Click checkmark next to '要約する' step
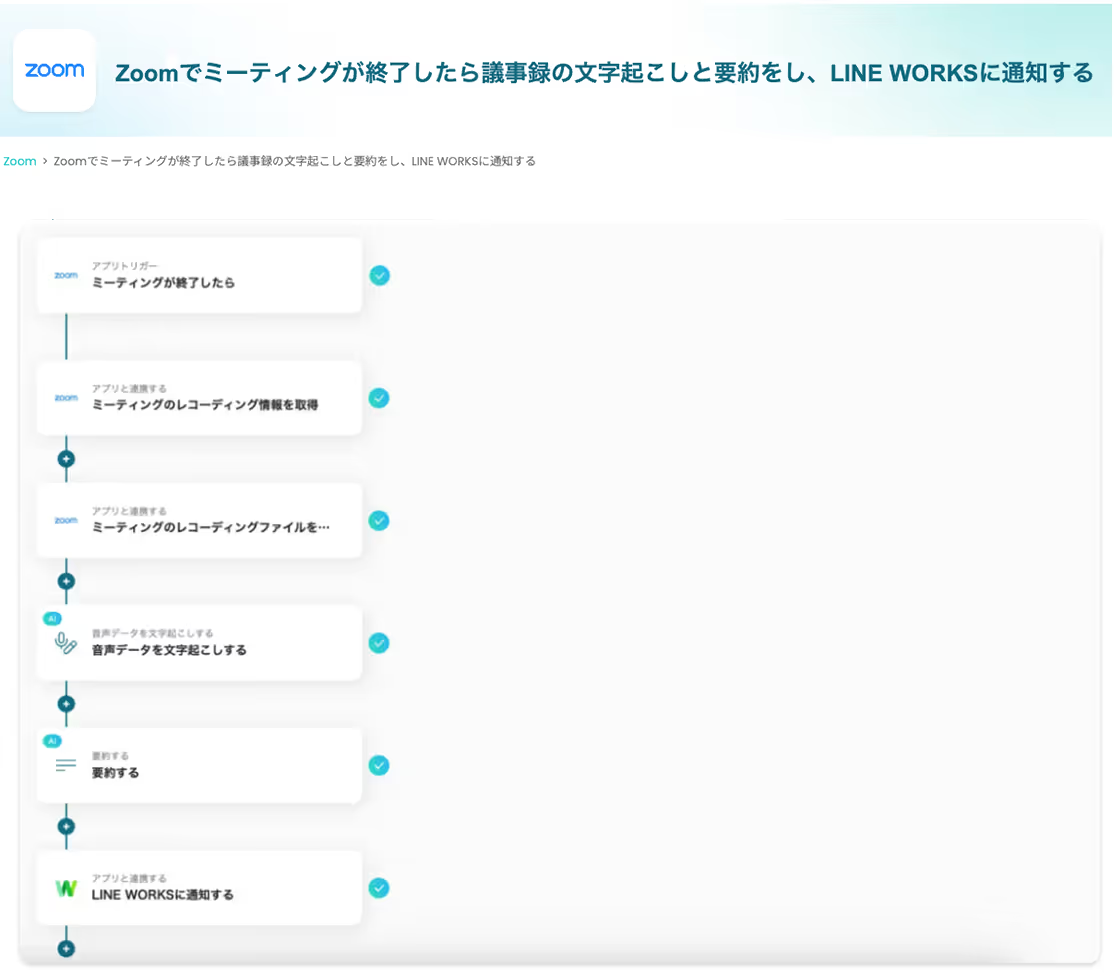 click(379, 766)
